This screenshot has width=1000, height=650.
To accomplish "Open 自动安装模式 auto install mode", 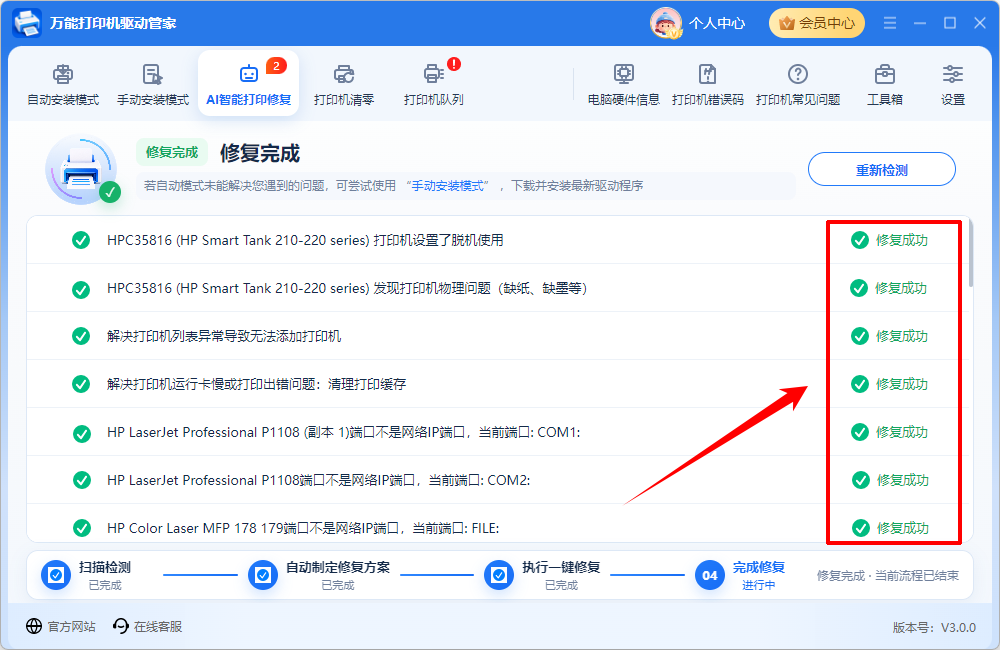I will tap(63, 84).
